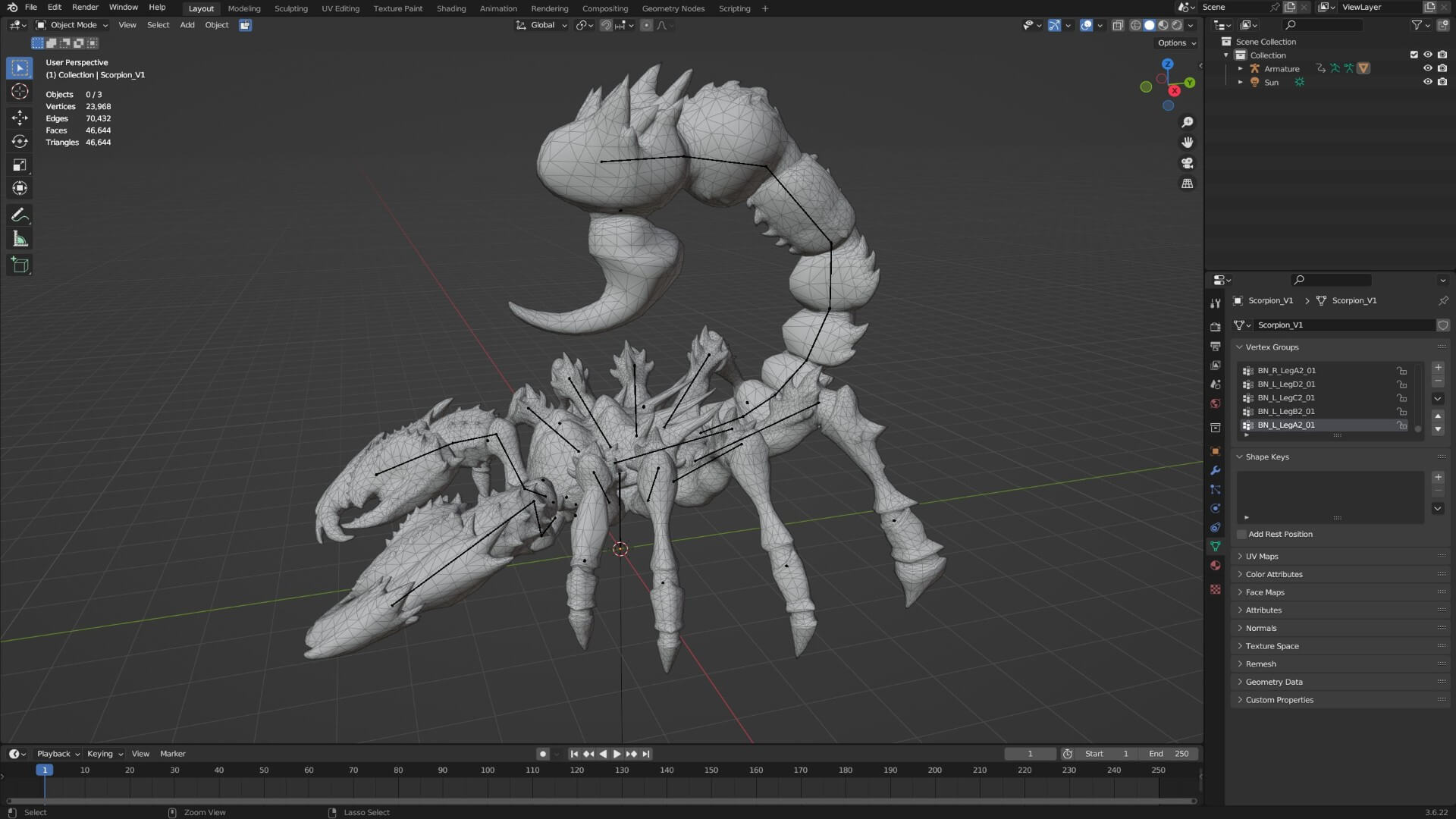The height and width of the screenshot is (819, 1456).
Task: Click current frame number field
Action: [1030, 754]
